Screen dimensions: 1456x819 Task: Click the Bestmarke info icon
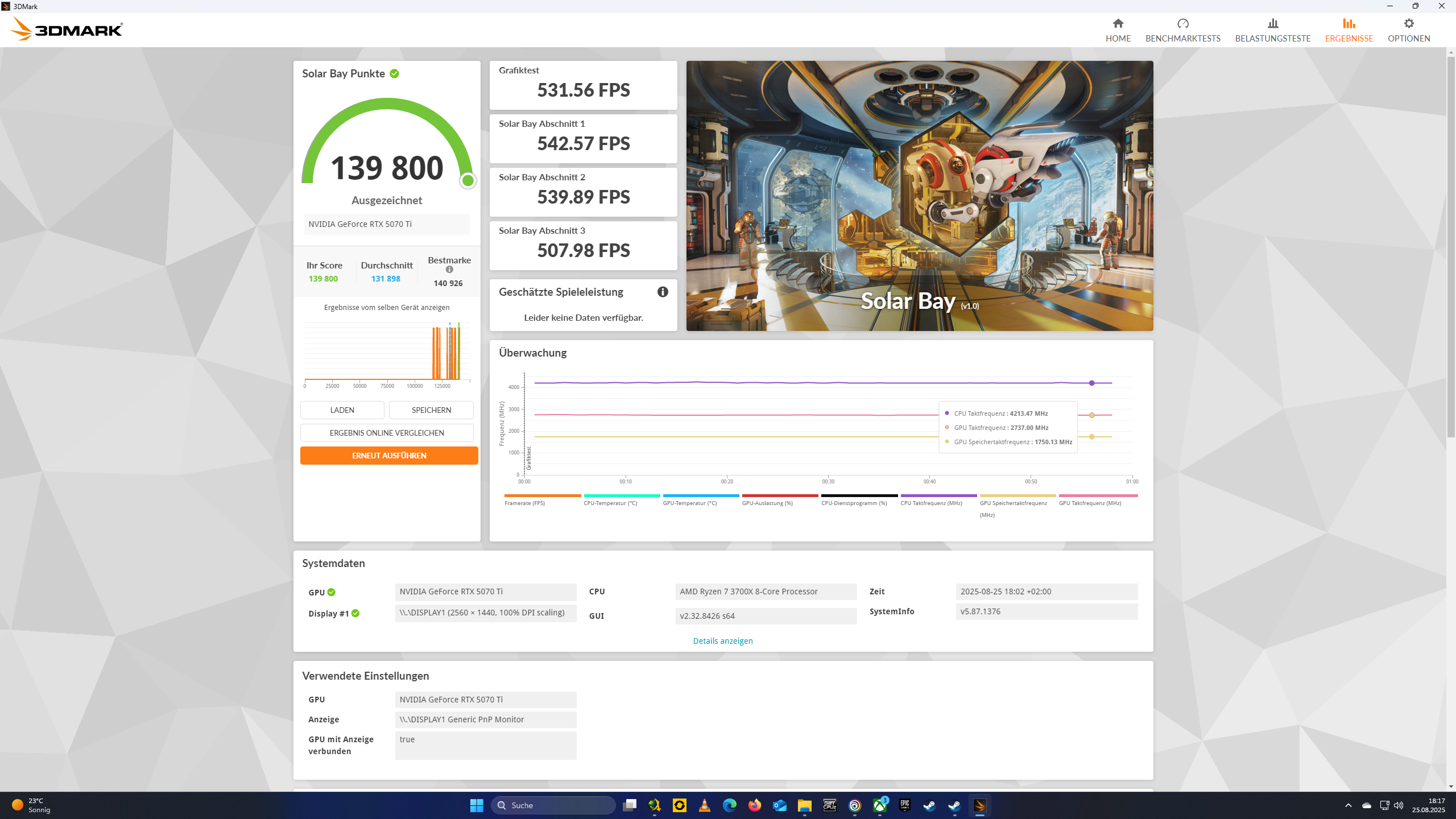(x=449, y=270)
